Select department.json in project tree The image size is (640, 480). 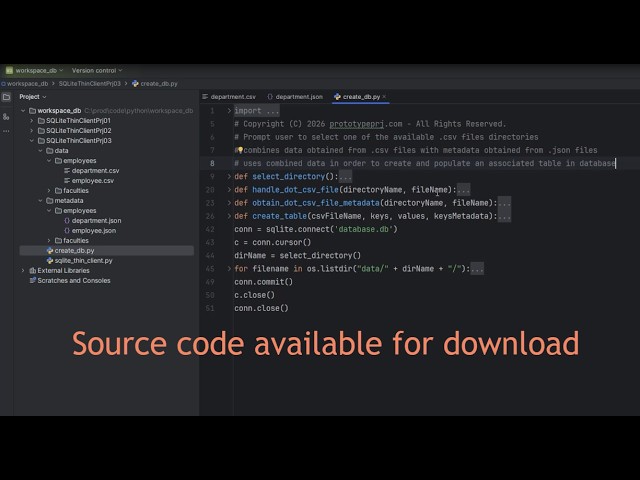coord(96,221)
